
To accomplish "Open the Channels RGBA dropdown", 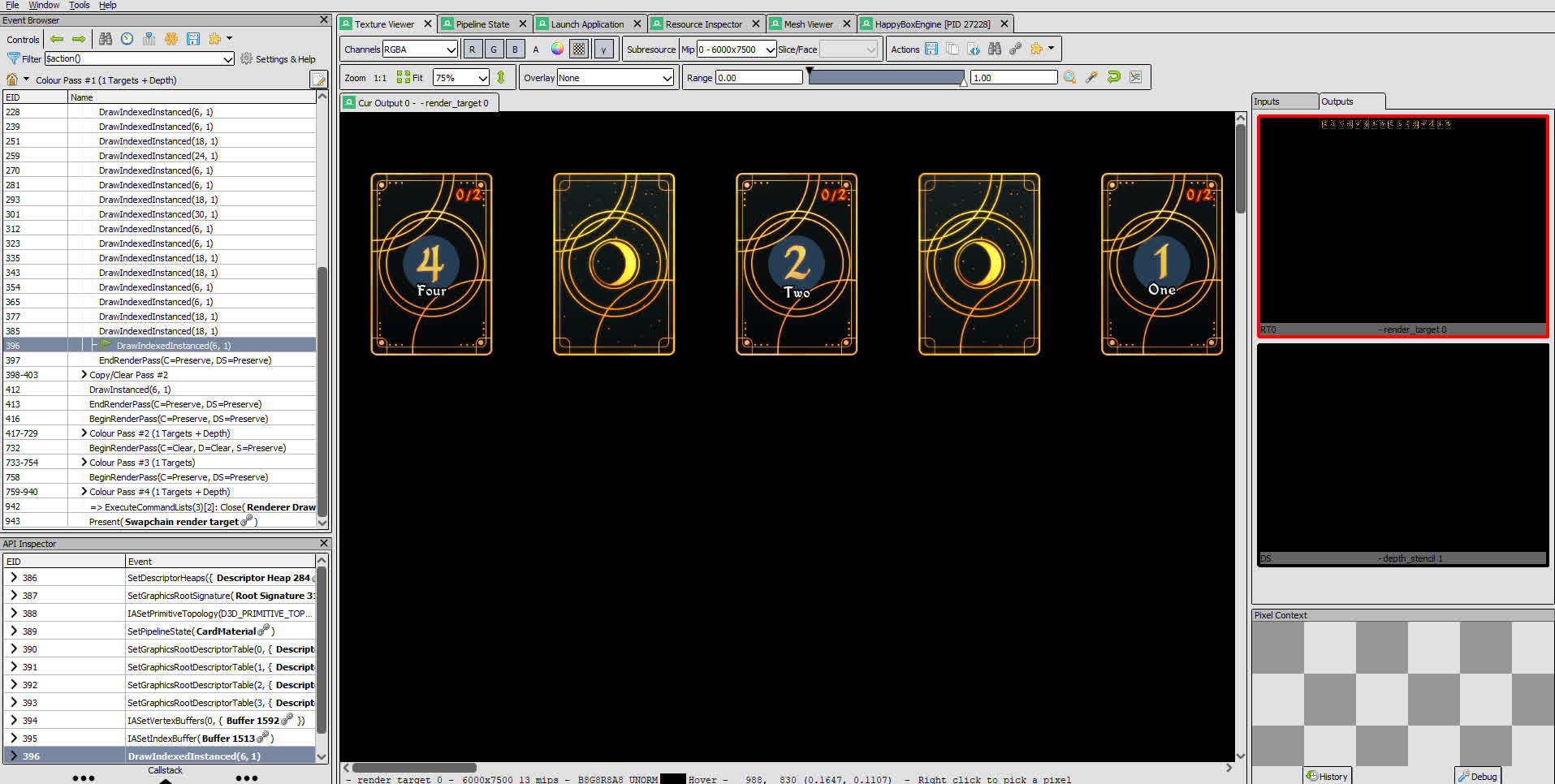I will click(420, 49).
